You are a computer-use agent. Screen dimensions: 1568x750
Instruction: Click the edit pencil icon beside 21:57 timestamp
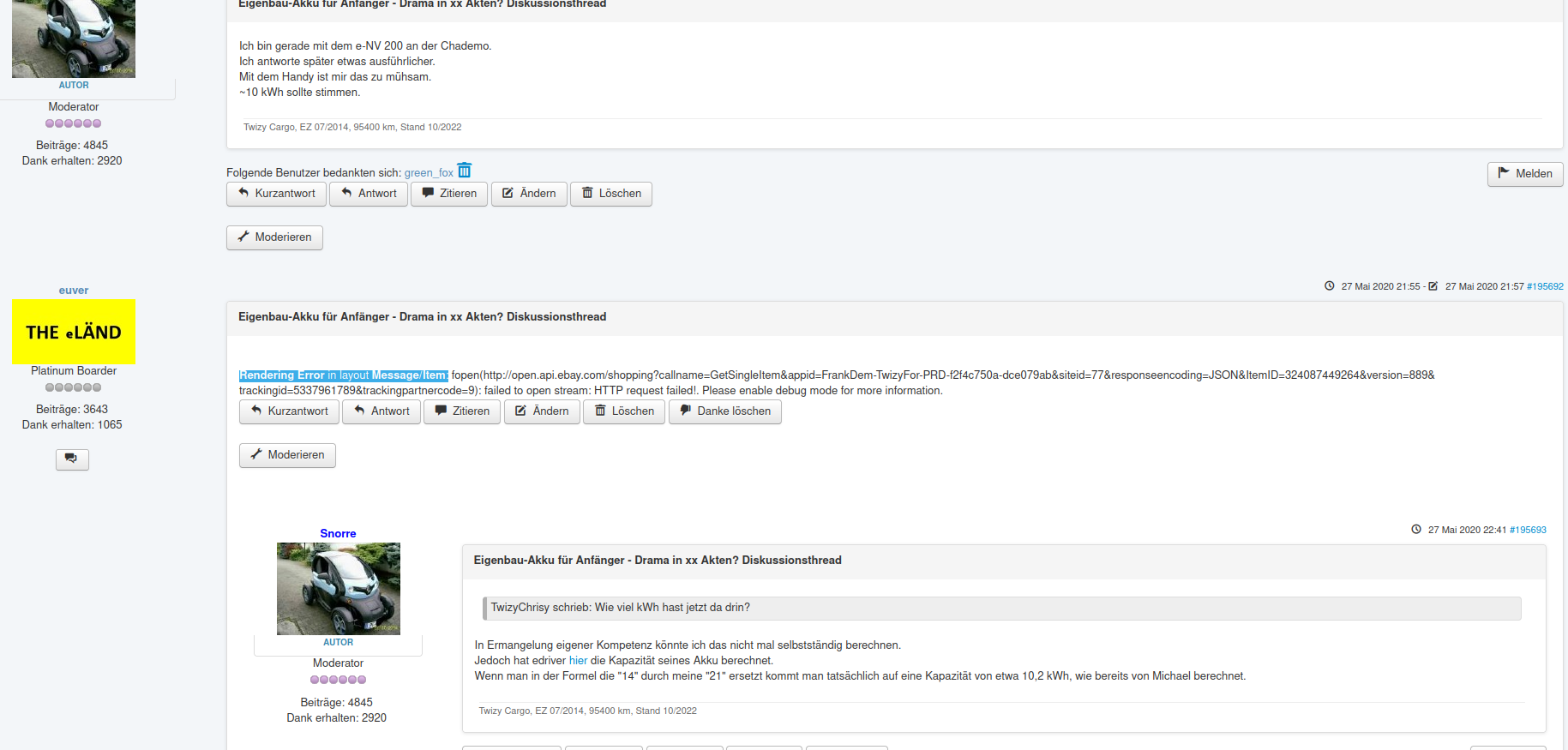pos(1433,286)
